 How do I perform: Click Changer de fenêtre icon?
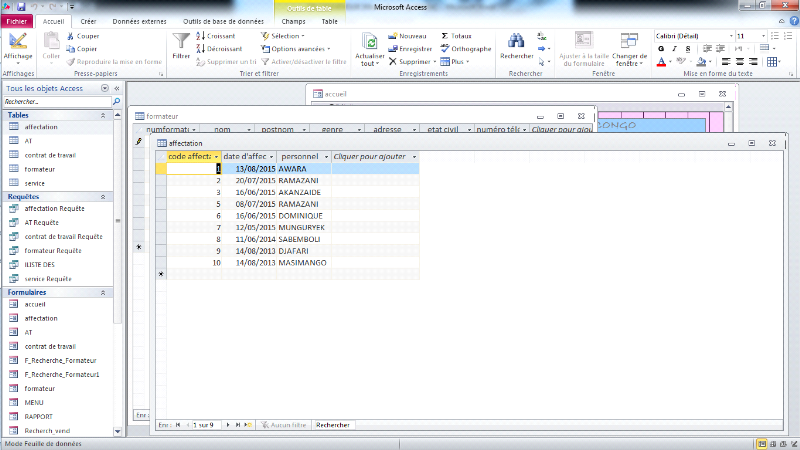(x=629, y=41)
